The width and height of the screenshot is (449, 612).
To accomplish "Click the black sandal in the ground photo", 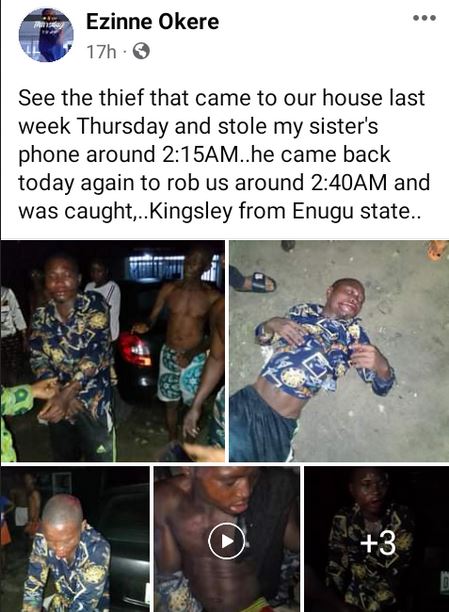I will 263,282.
